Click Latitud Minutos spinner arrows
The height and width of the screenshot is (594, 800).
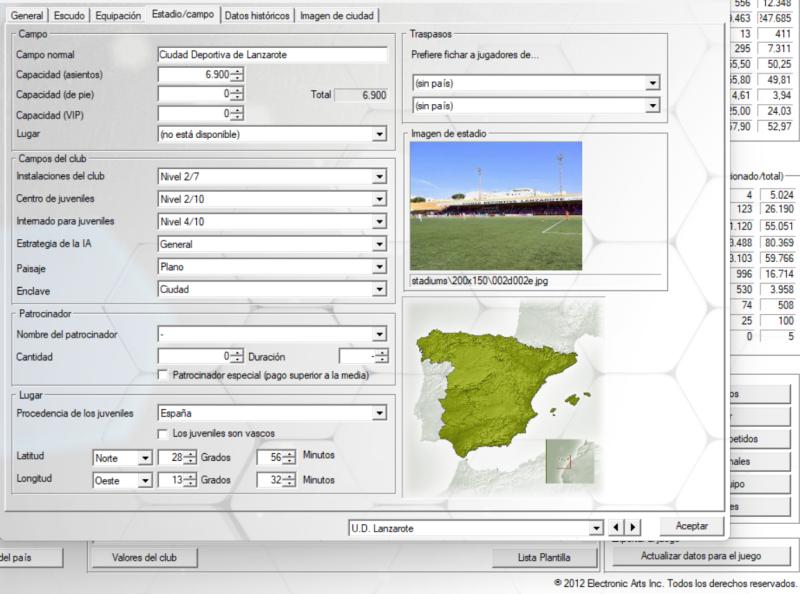coord(289,457)
